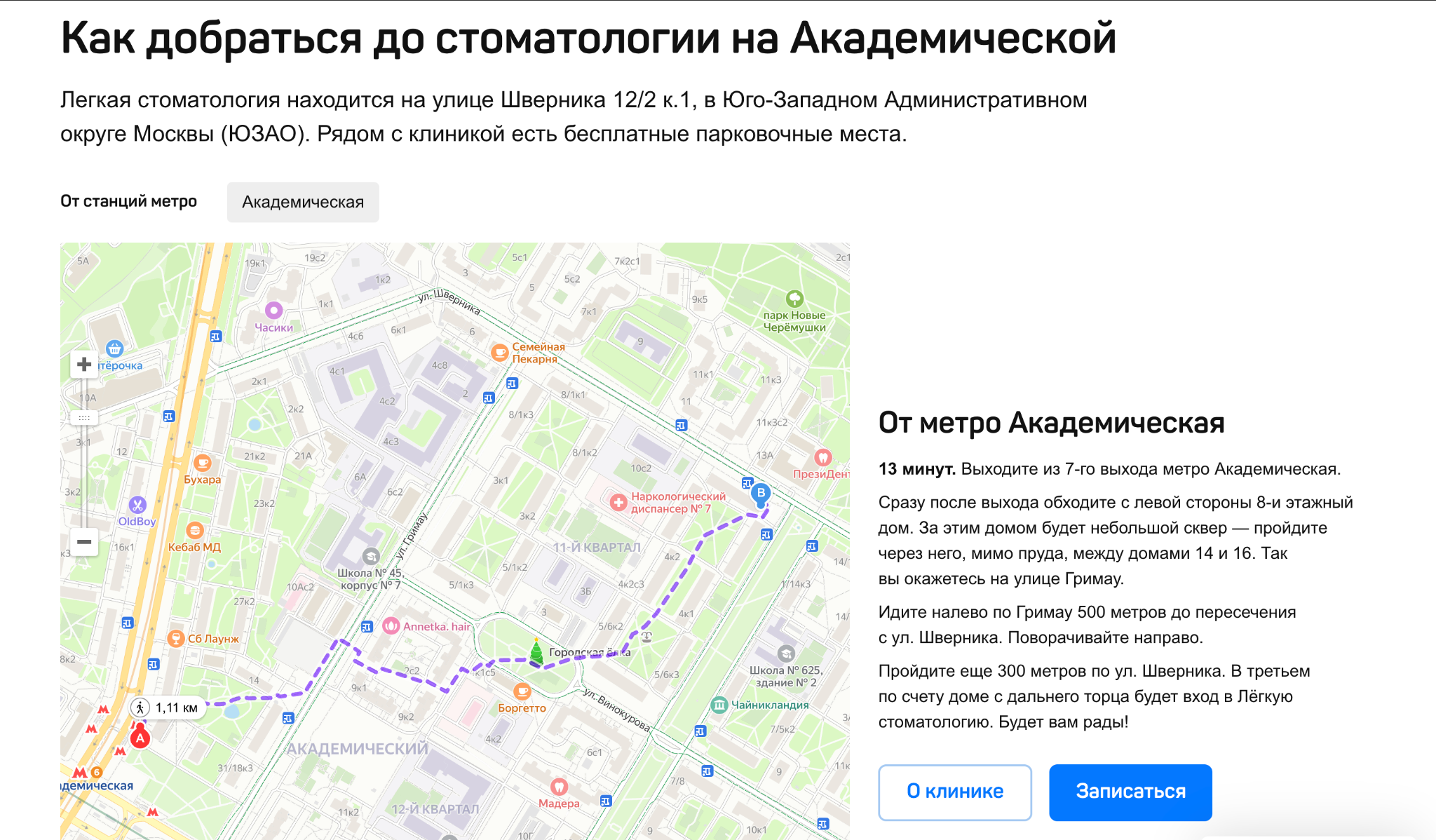Select the Городская ёлка tree marker
Screen dimensions: 1436x840
tap(536, 653)
